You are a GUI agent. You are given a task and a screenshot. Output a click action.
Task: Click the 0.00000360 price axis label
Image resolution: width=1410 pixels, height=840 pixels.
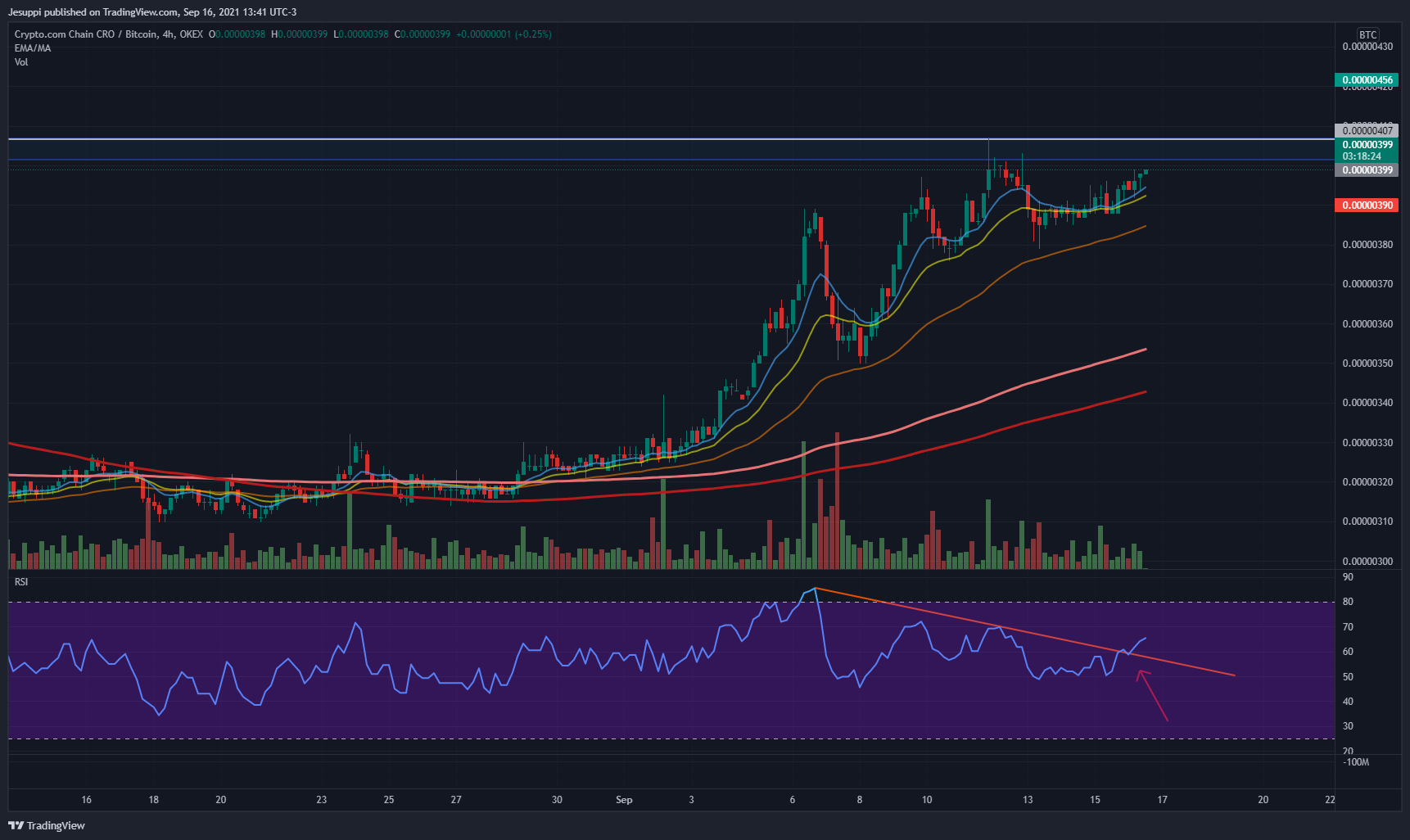tap(1367, 324)
